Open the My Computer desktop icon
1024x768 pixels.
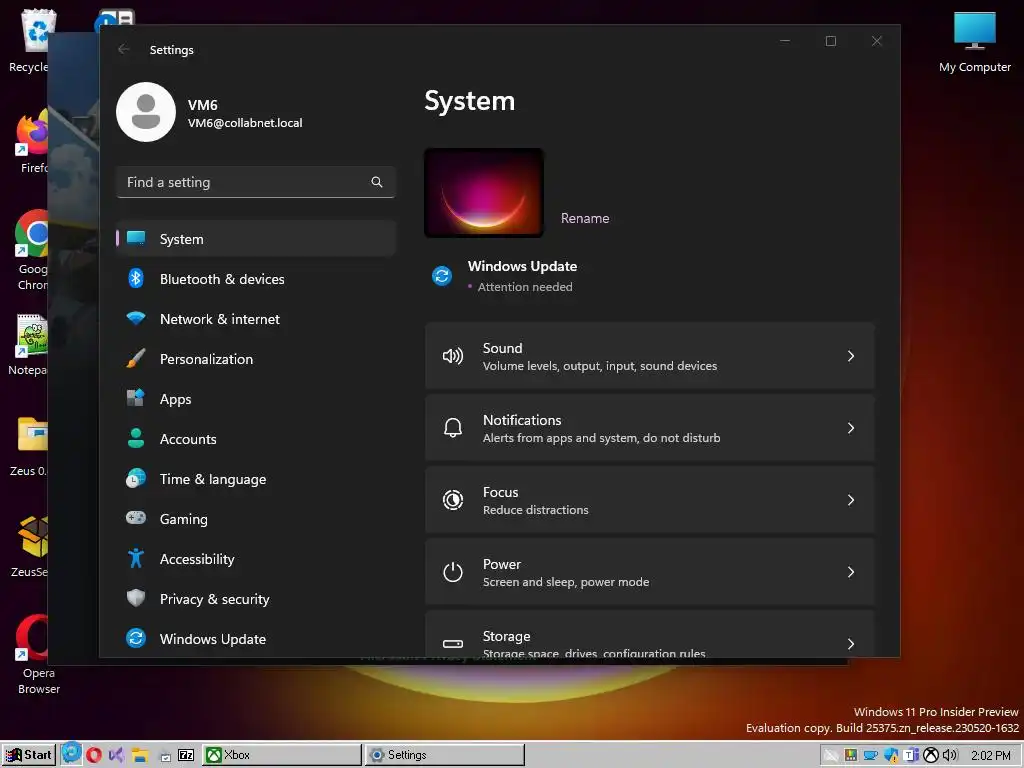pos(974,42)
